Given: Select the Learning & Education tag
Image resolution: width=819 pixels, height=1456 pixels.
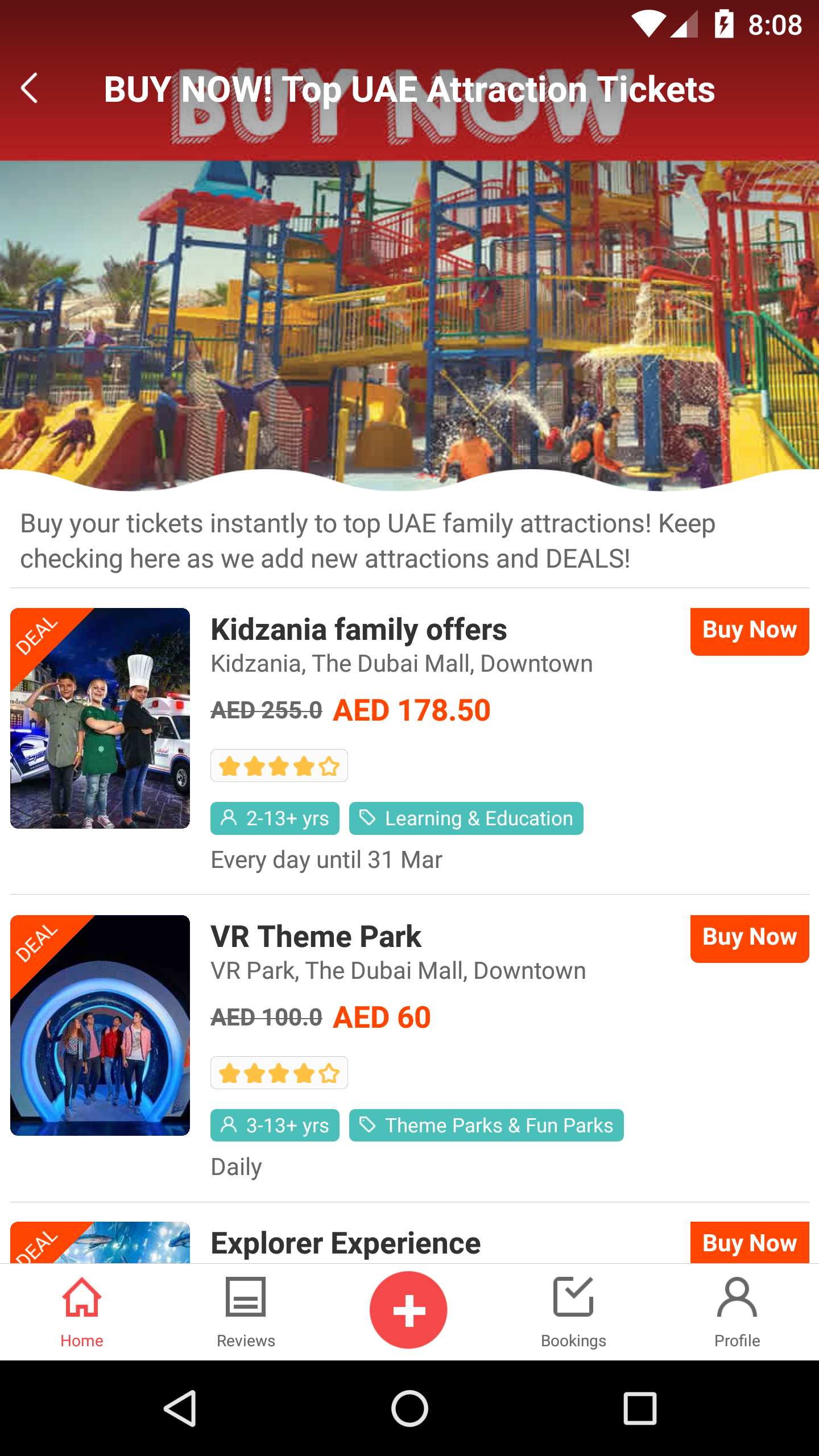Looking at the screenshot, I should click(466, 818).
